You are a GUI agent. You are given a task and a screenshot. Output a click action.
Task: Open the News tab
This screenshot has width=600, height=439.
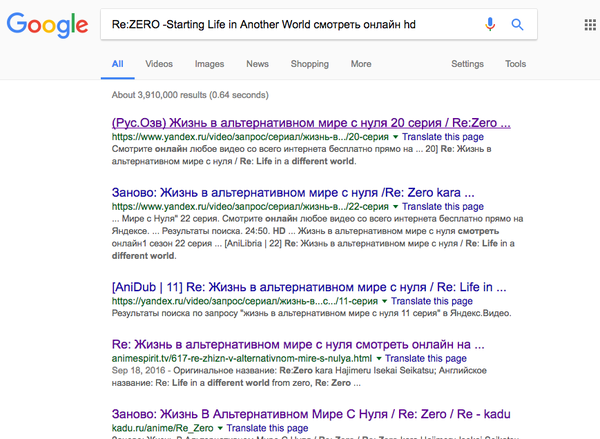click(x=257, y=64)
